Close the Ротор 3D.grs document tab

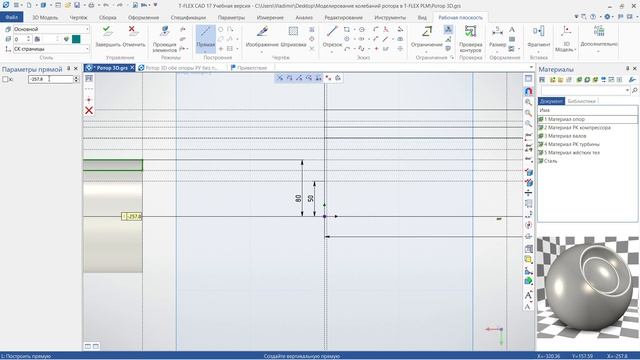click(x=132, y=68)
